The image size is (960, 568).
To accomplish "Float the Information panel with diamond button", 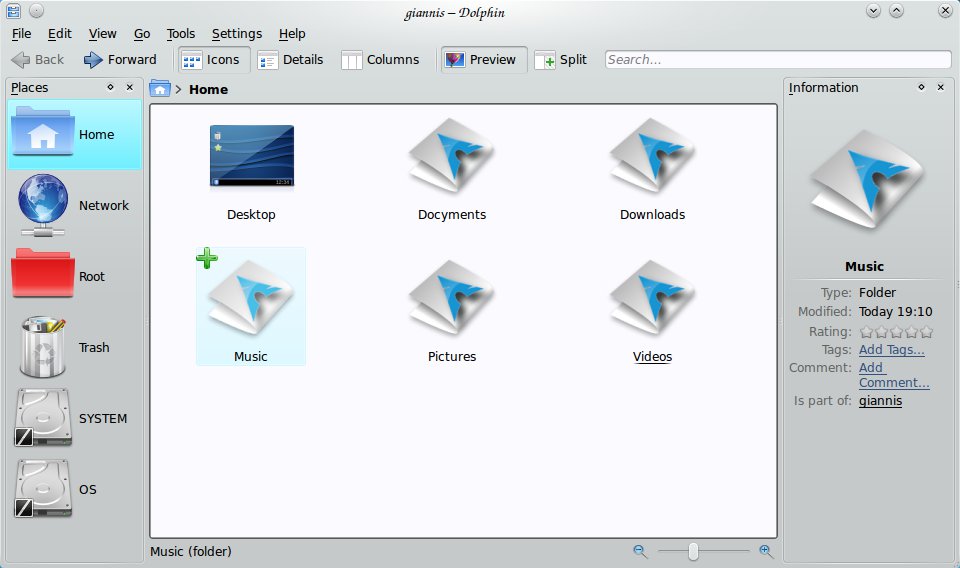I will tap(921, 88).
